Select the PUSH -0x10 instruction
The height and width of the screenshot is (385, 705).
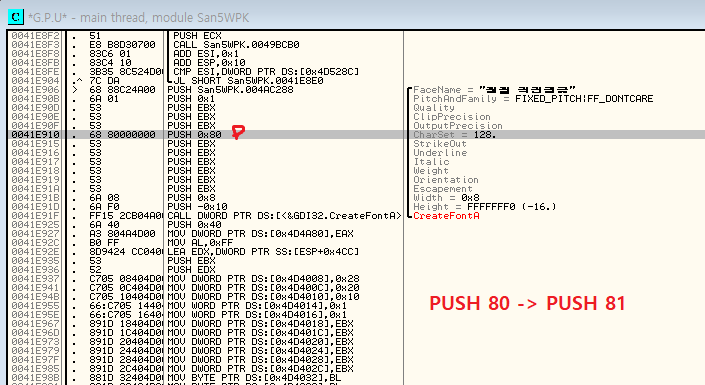(x=197, y=206)
